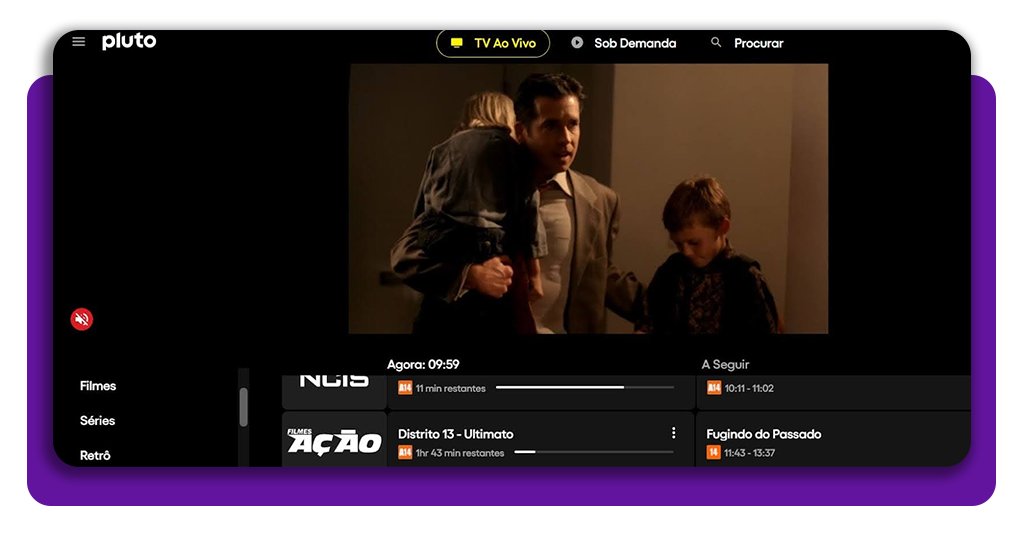Click the Distrito 13 progress bar
The height and width of the screenshot is (536, 1024).
594,452
